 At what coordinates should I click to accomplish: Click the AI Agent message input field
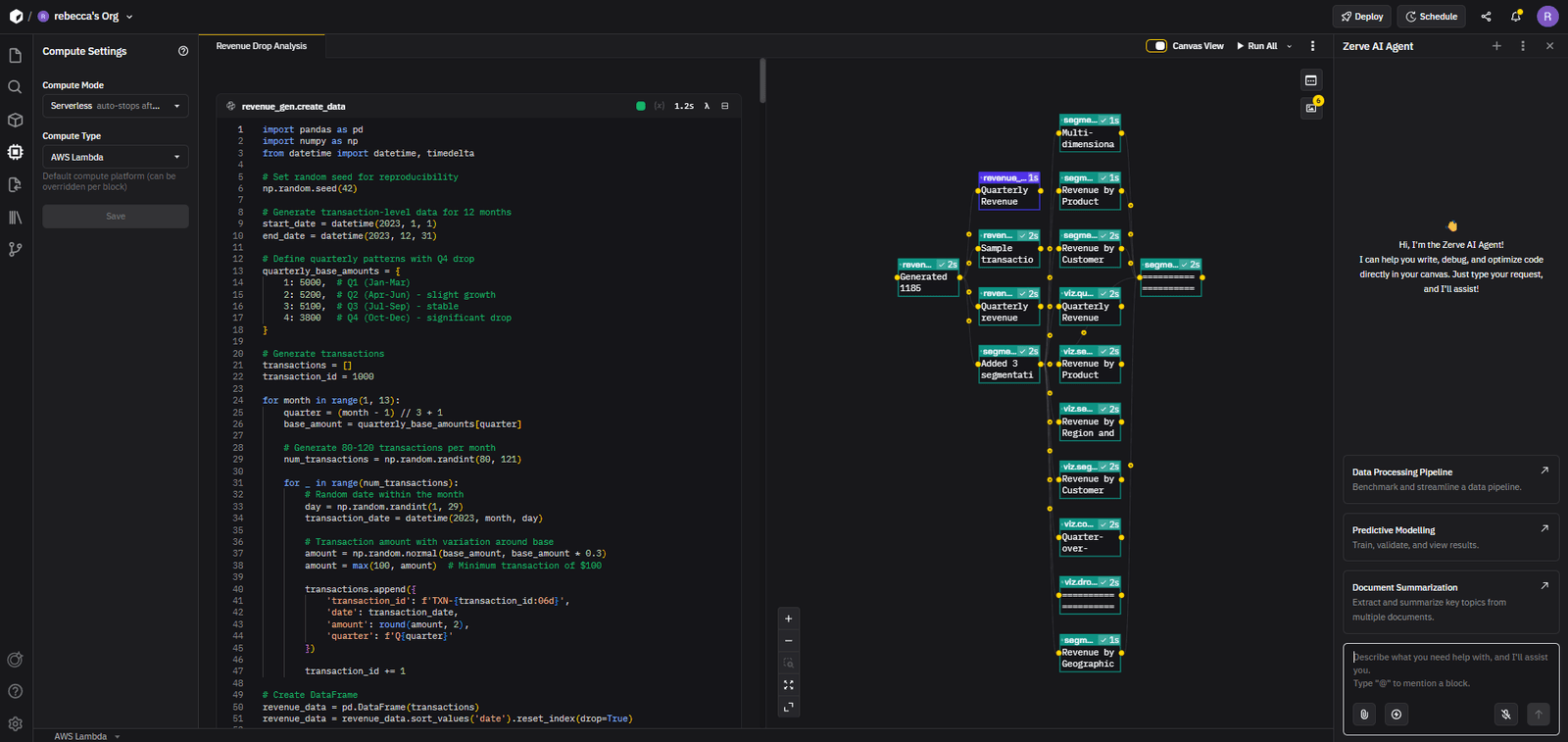click(x=1450, y=669)
